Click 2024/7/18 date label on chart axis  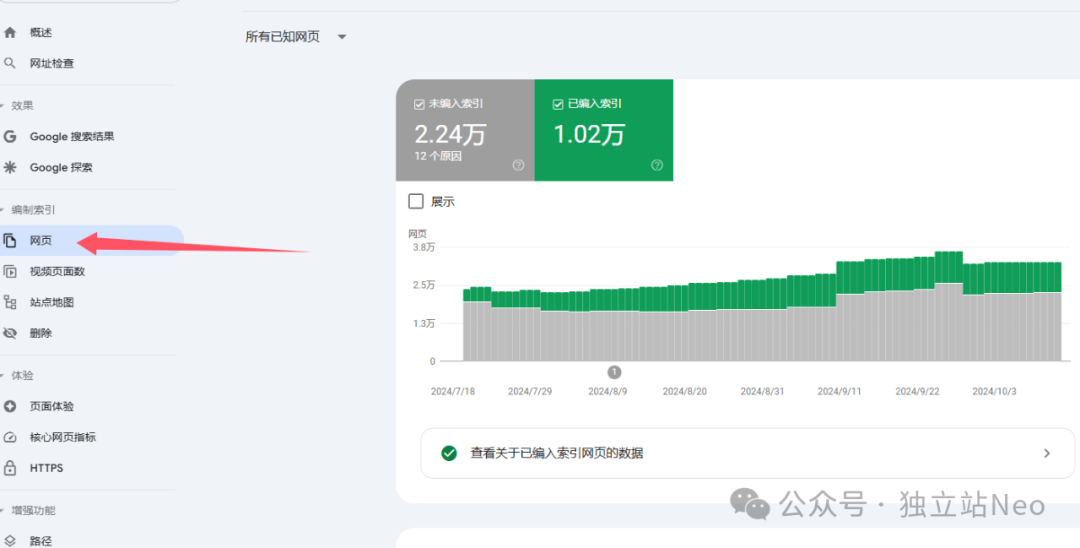pos(453,391)
